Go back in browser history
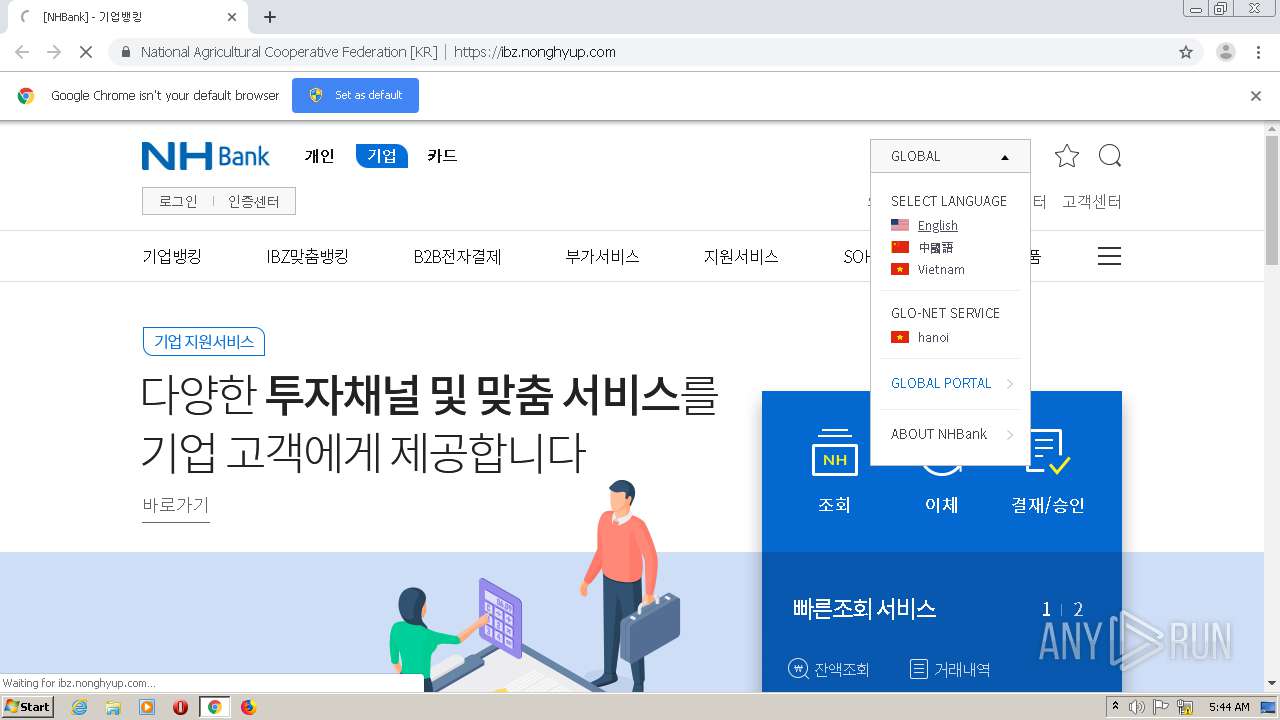Image resolution: width=1280 pixels, height=720 pixels. (22, 52)
